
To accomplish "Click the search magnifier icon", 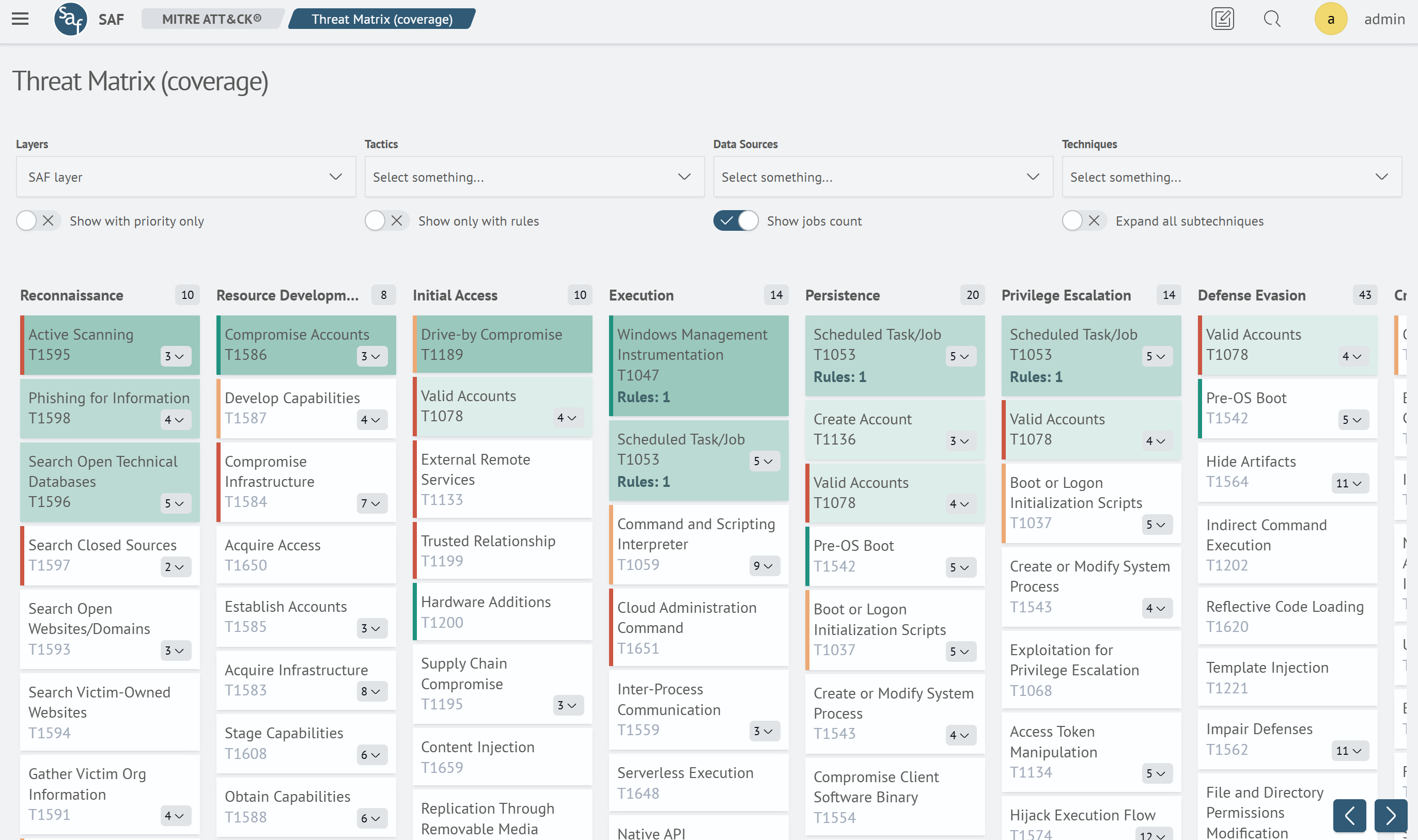I will (1271, 19).
